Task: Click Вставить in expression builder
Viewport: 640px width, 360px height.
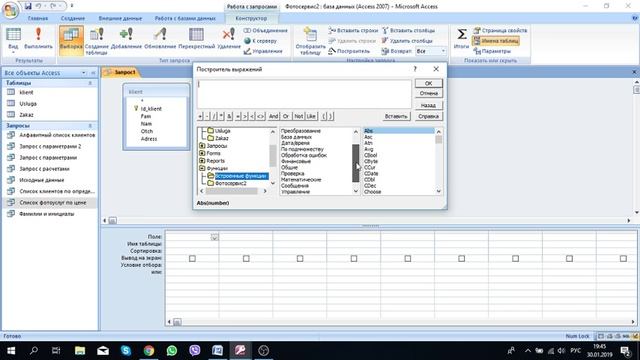Action: point(396,116)
